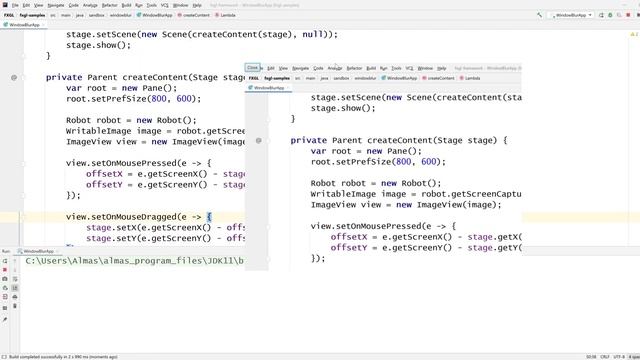
Task: Click the Rerun icon in the top toolbar
Action: click(x=601, y=15)
